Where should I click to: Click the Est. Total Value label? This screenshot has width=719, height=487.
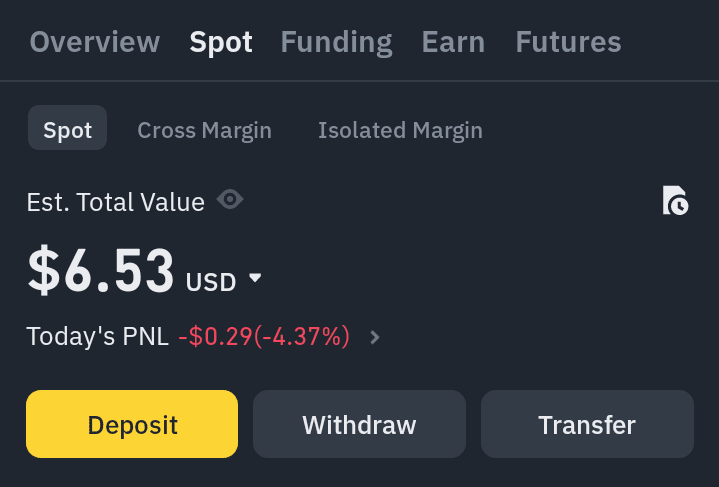click(116, 202)
